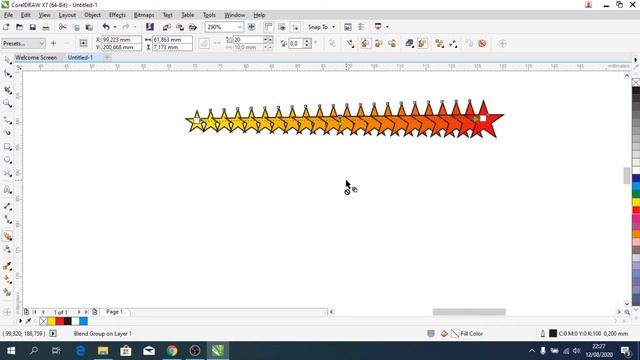Select the Text tool in toolbox
The height and width of the screenshot is (360, 640).
click(x=7, y=190)
